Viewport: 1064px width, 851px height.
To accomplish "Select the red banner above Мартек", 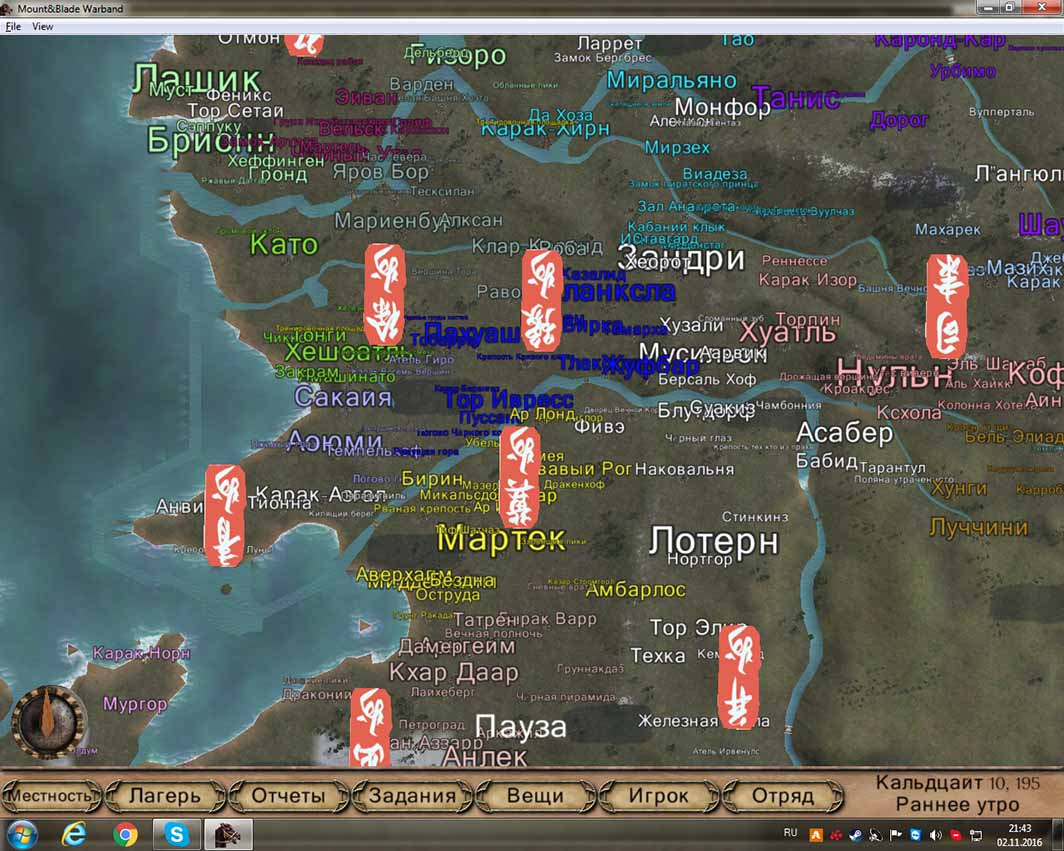I will point(519,477).
